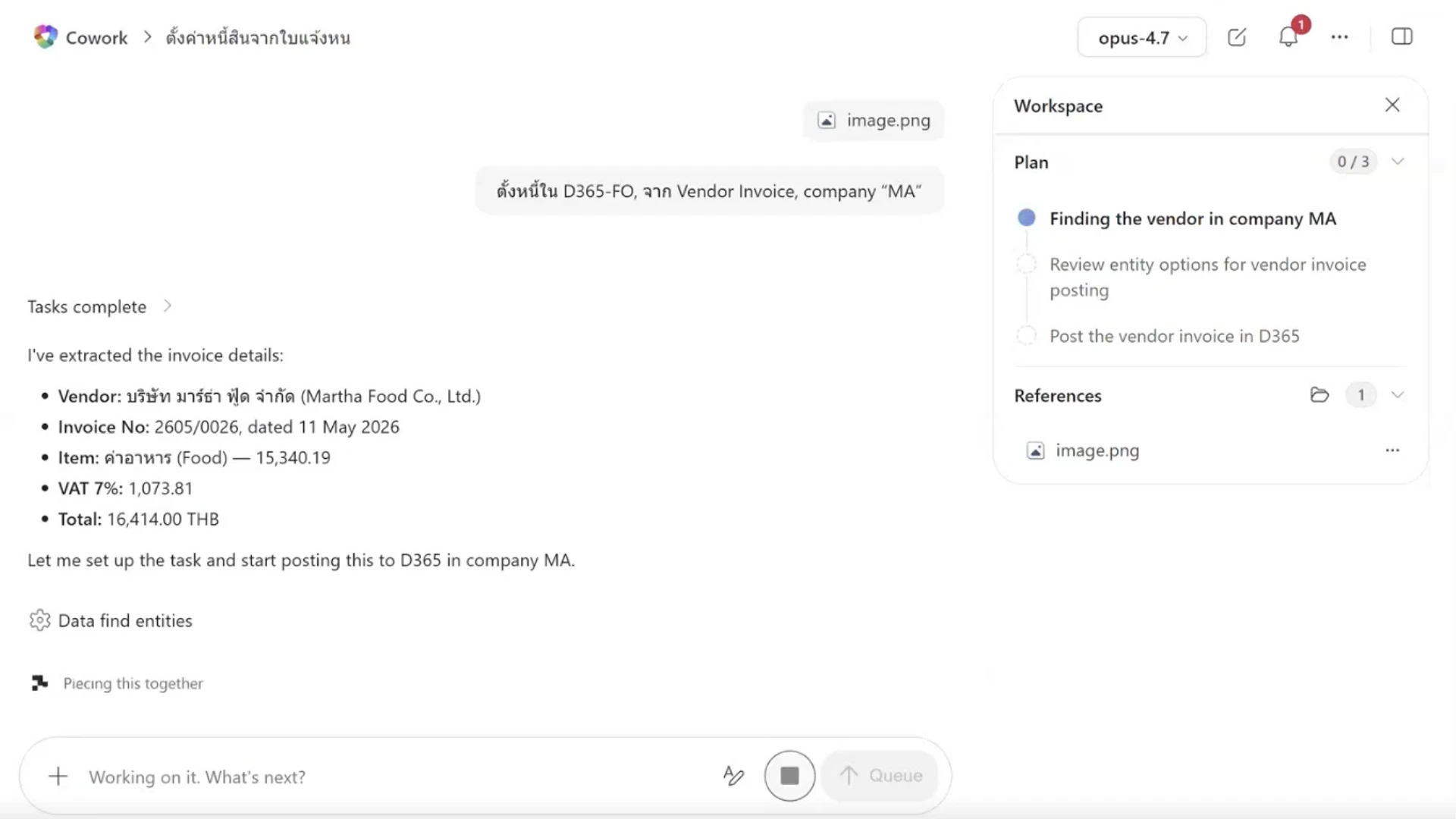Viewport: 1456px width, 819px height.
Task: Click the Queue button
Action: 880,776
